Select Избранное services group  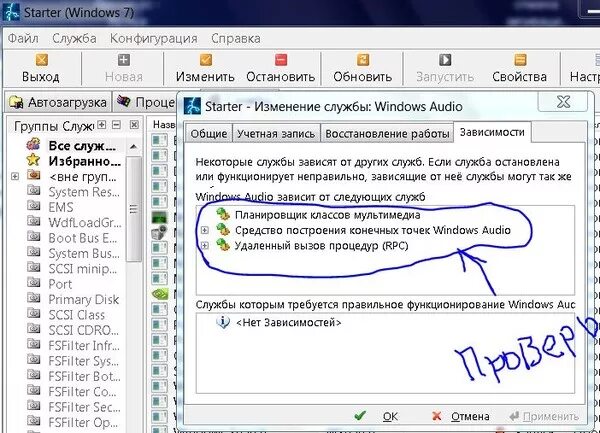(x=85, y=161)
